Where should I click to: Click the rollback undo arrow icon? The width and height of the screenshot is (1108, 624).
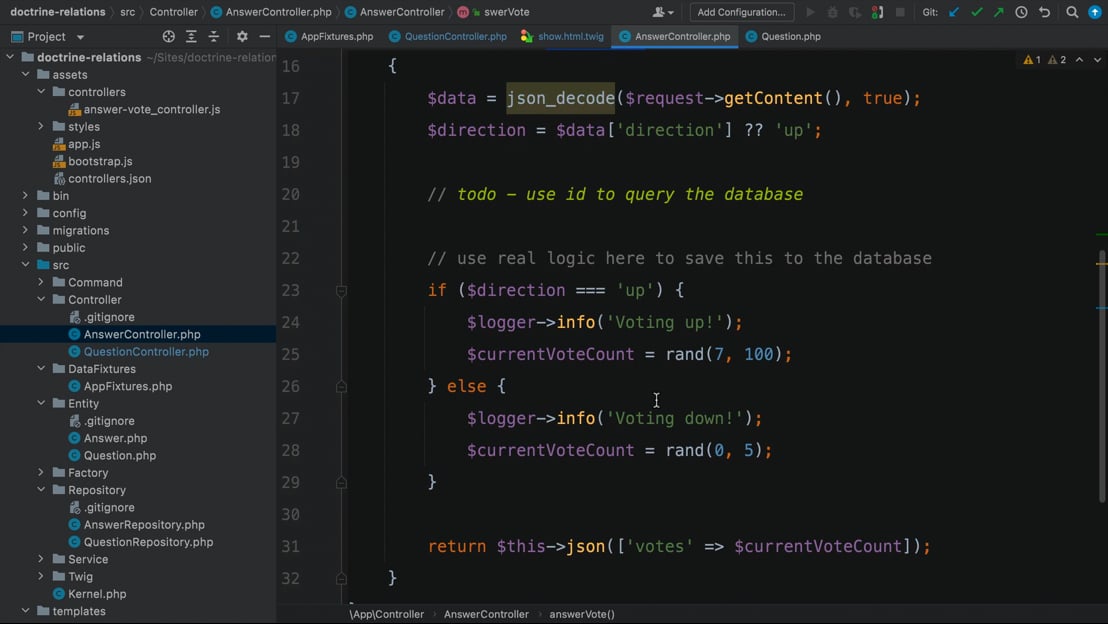tap(1044, 12)
